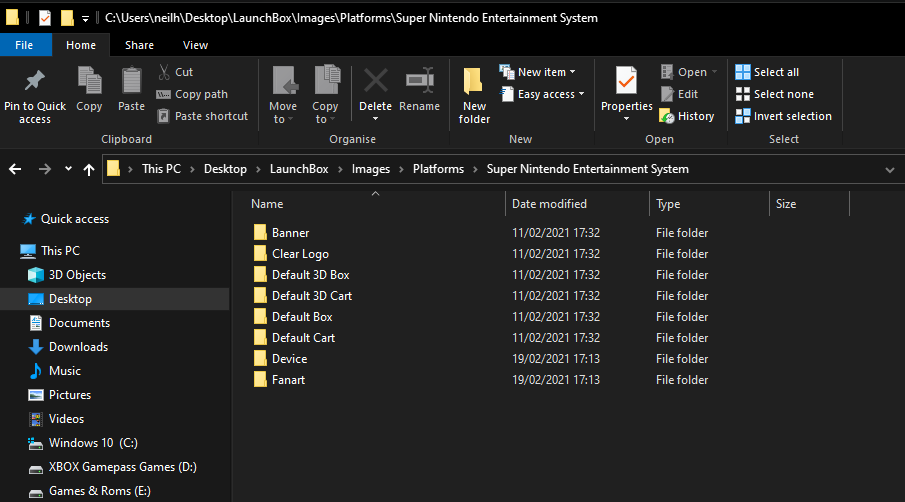
Task: Select the Default 3D Box folder
Action: click(x=302, y=275)
